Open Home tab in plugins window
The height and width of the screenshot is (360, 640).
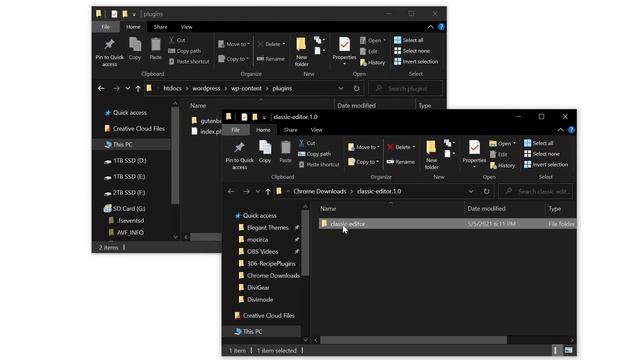tap(133, 27)
